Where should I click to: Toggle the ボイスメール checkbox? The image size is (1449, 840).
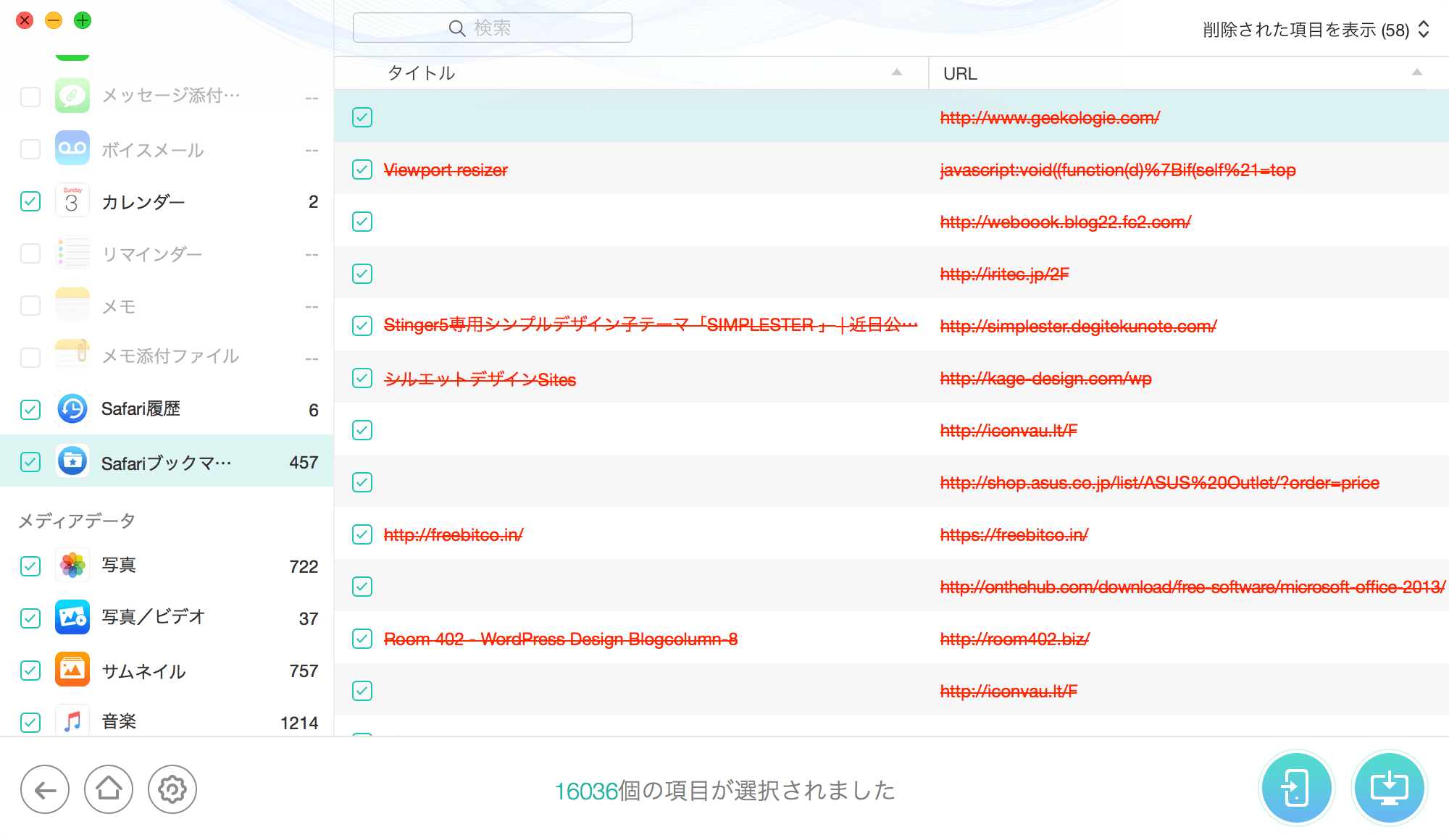coord(30,149)
